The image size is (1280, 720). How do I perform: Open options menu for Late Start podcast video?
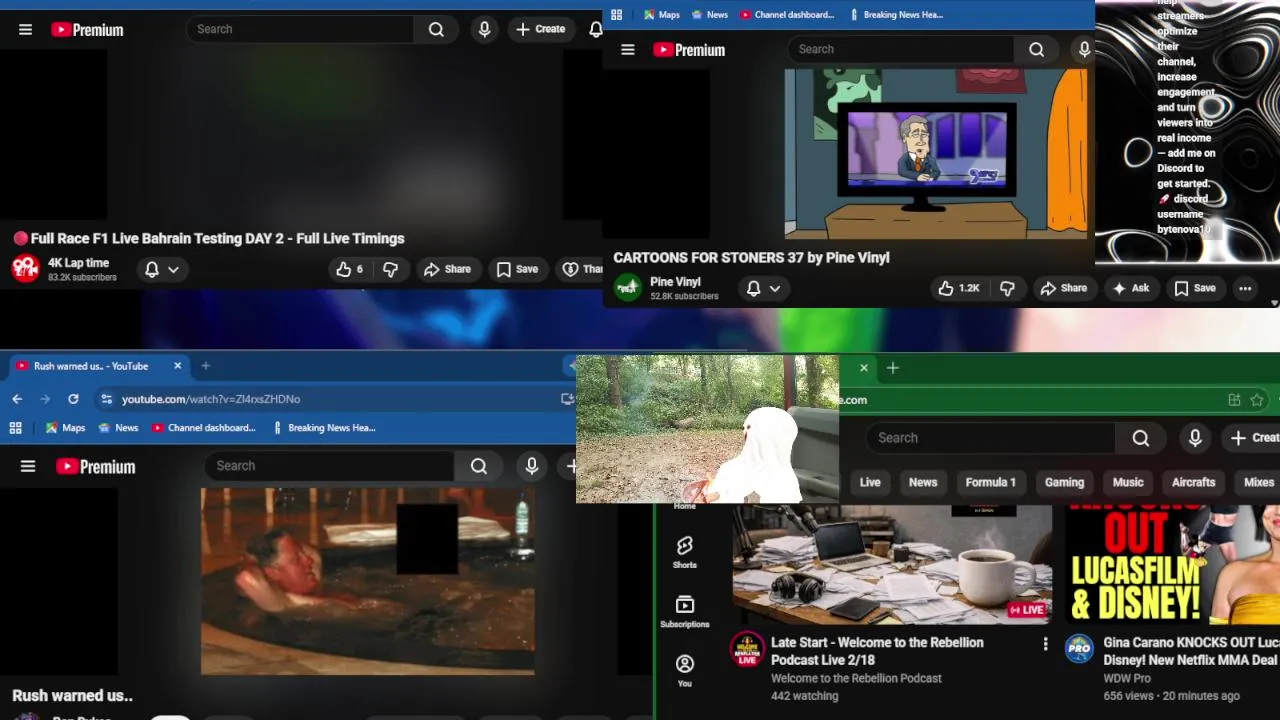click(1045, 644)
